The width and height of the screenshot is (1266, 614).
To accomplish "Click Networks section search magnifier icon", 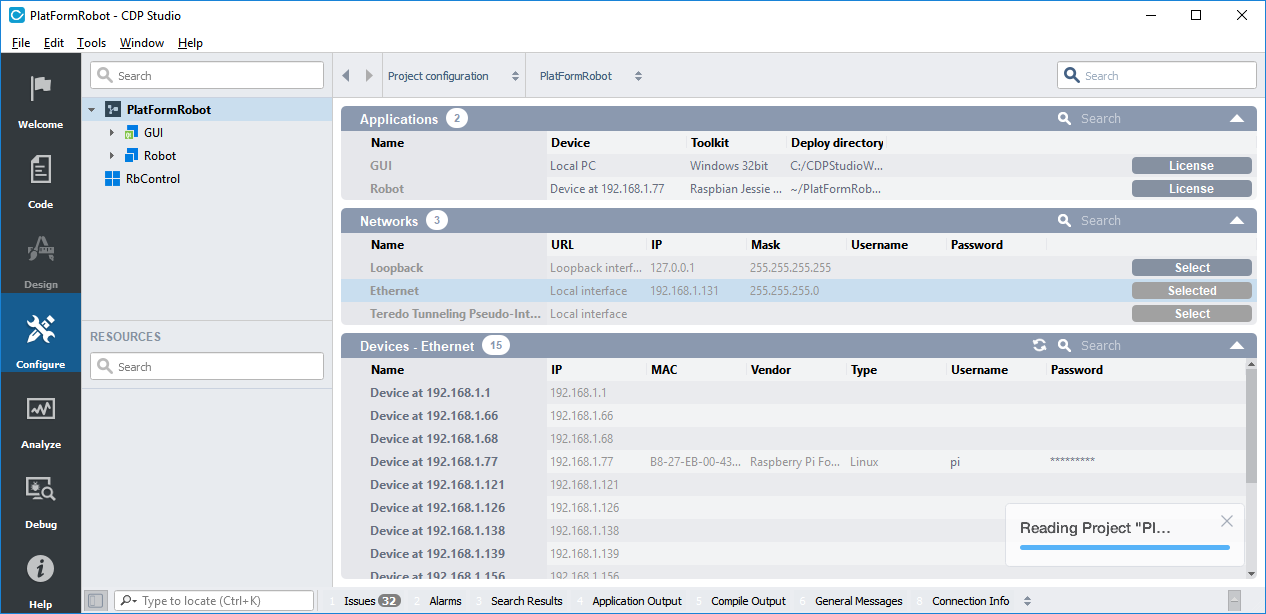I will point(1065,221).
